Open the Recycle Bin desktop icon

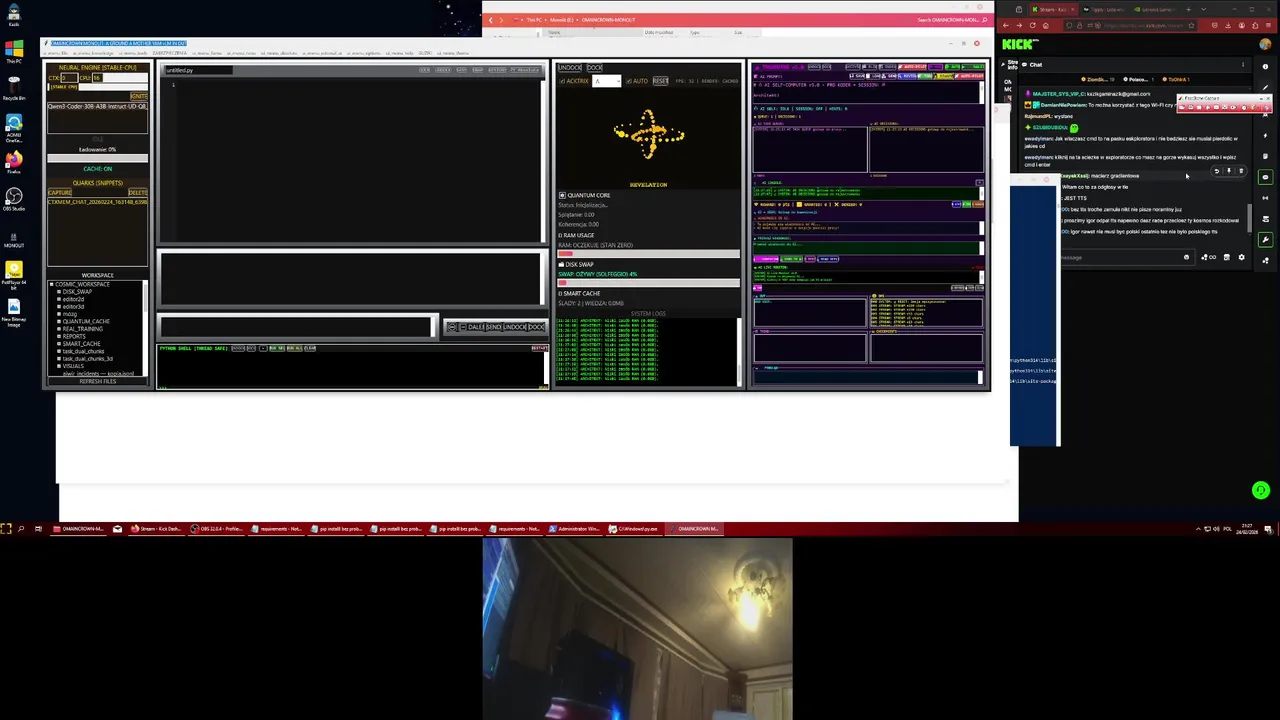pos(14,88)
